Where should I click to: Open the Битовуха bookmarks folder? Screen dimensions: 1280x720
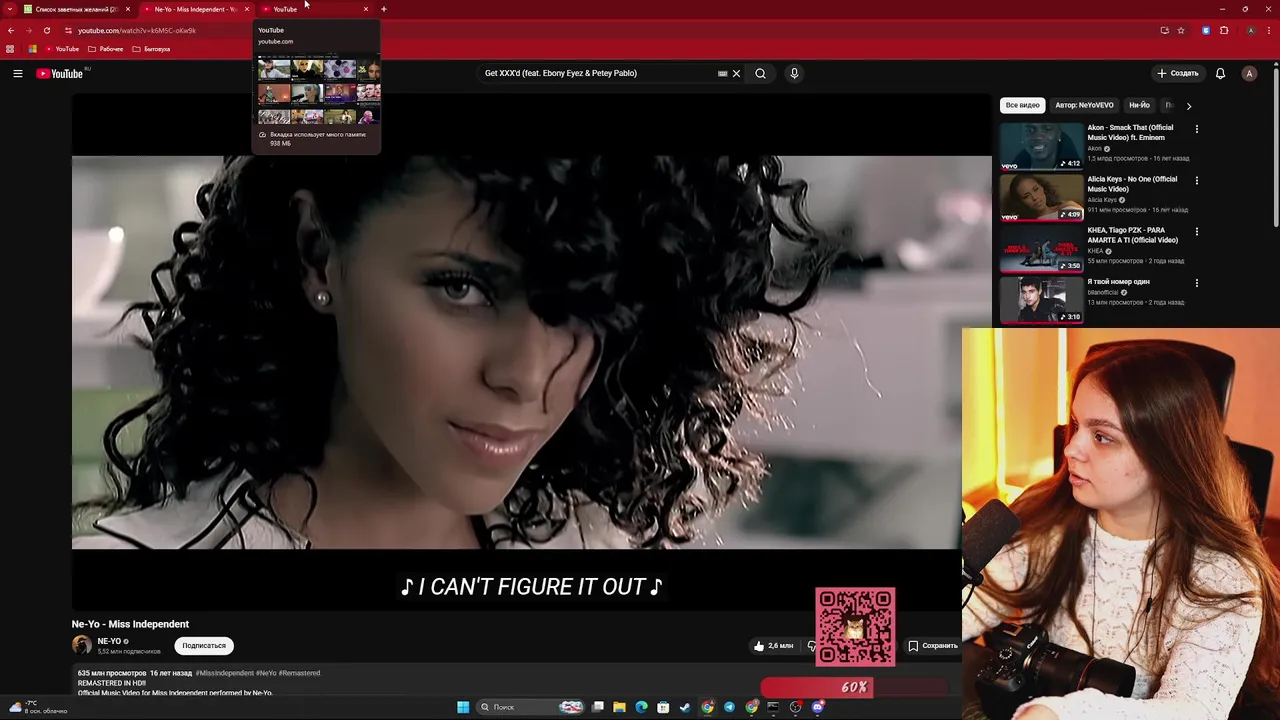pyautogui.click(x=151, y=49)
